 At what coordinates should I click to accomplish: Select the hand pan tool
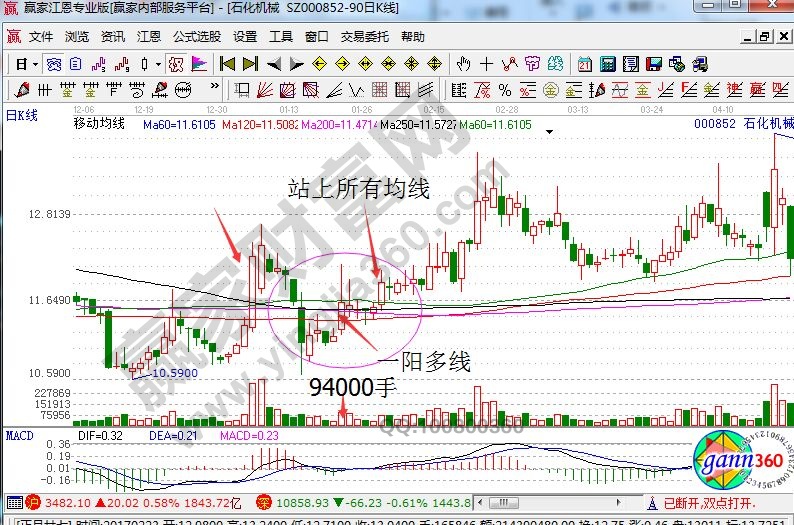click(463, 64)
